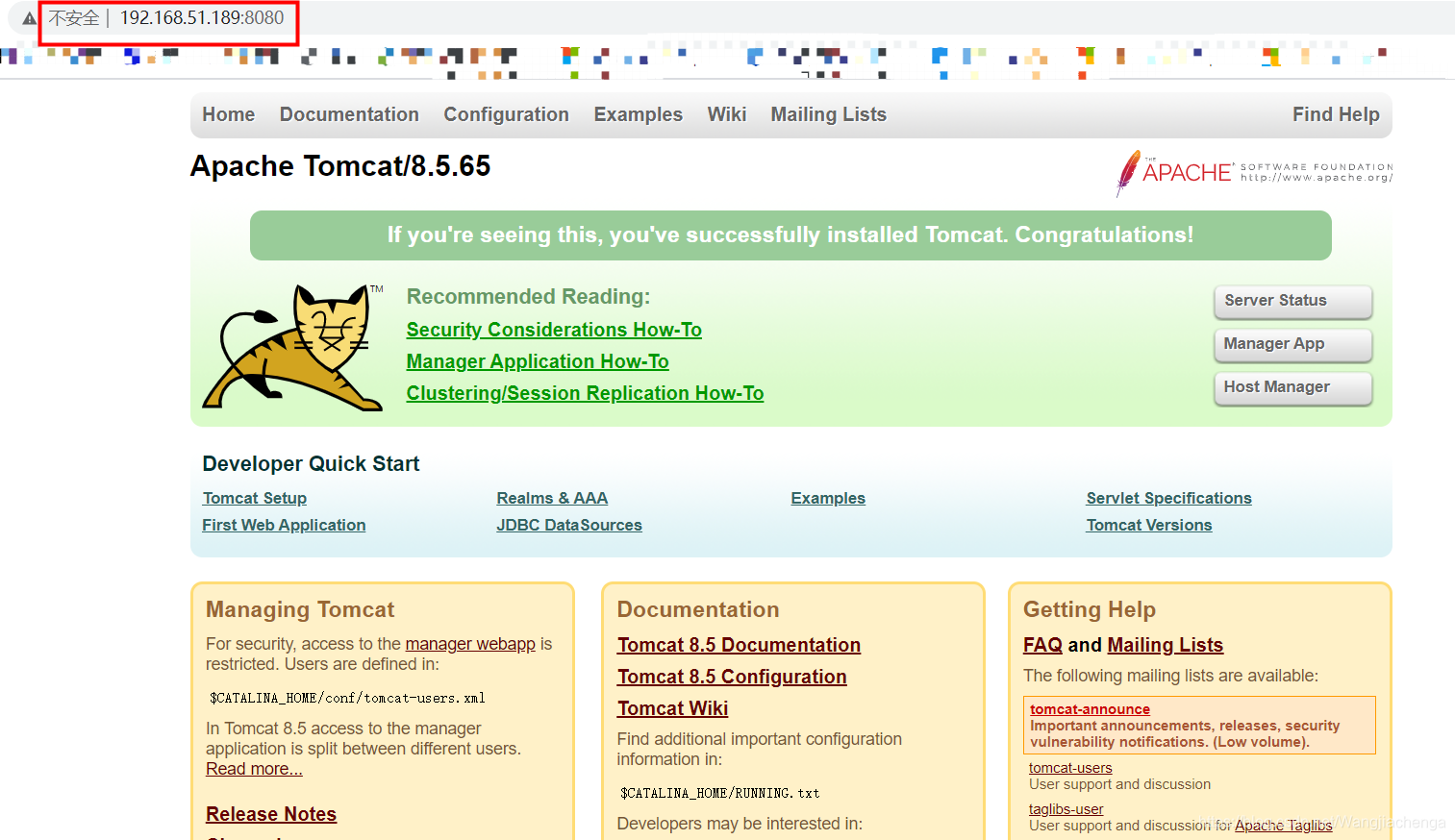Click the Server Status button

(1292, 301)
